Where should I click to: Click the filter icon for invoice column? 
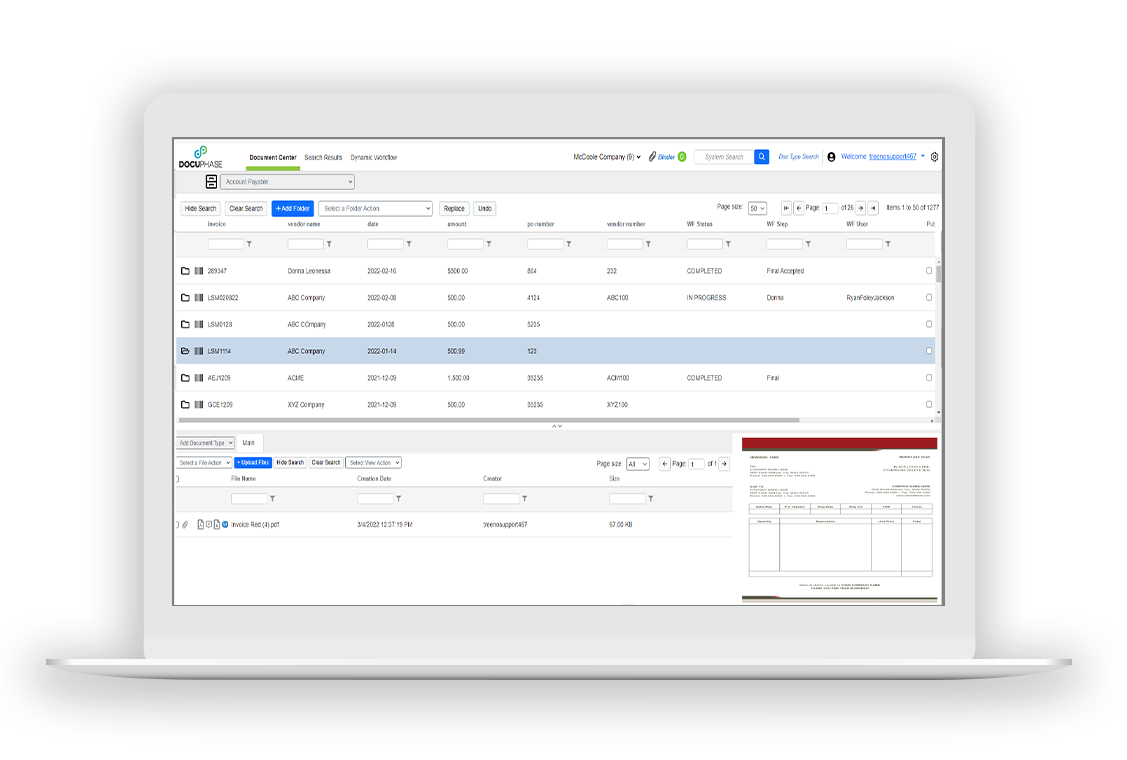(x=249, y=244)
